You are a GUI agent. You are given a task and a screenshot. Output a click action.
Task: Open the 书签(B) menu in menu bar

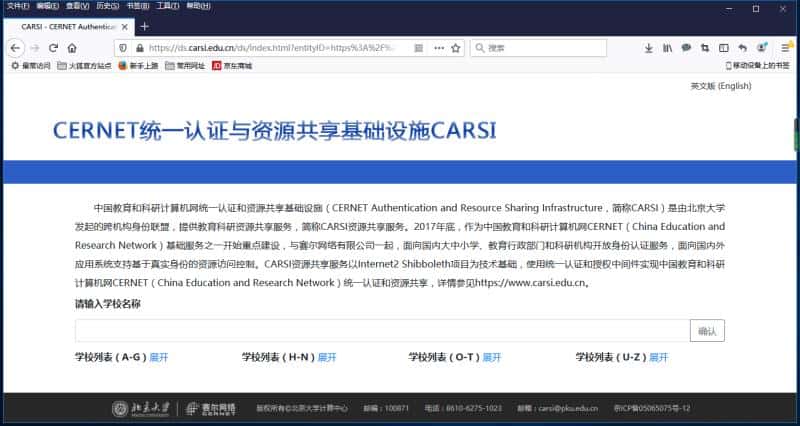pyautogui.click(x=137, y=6)
